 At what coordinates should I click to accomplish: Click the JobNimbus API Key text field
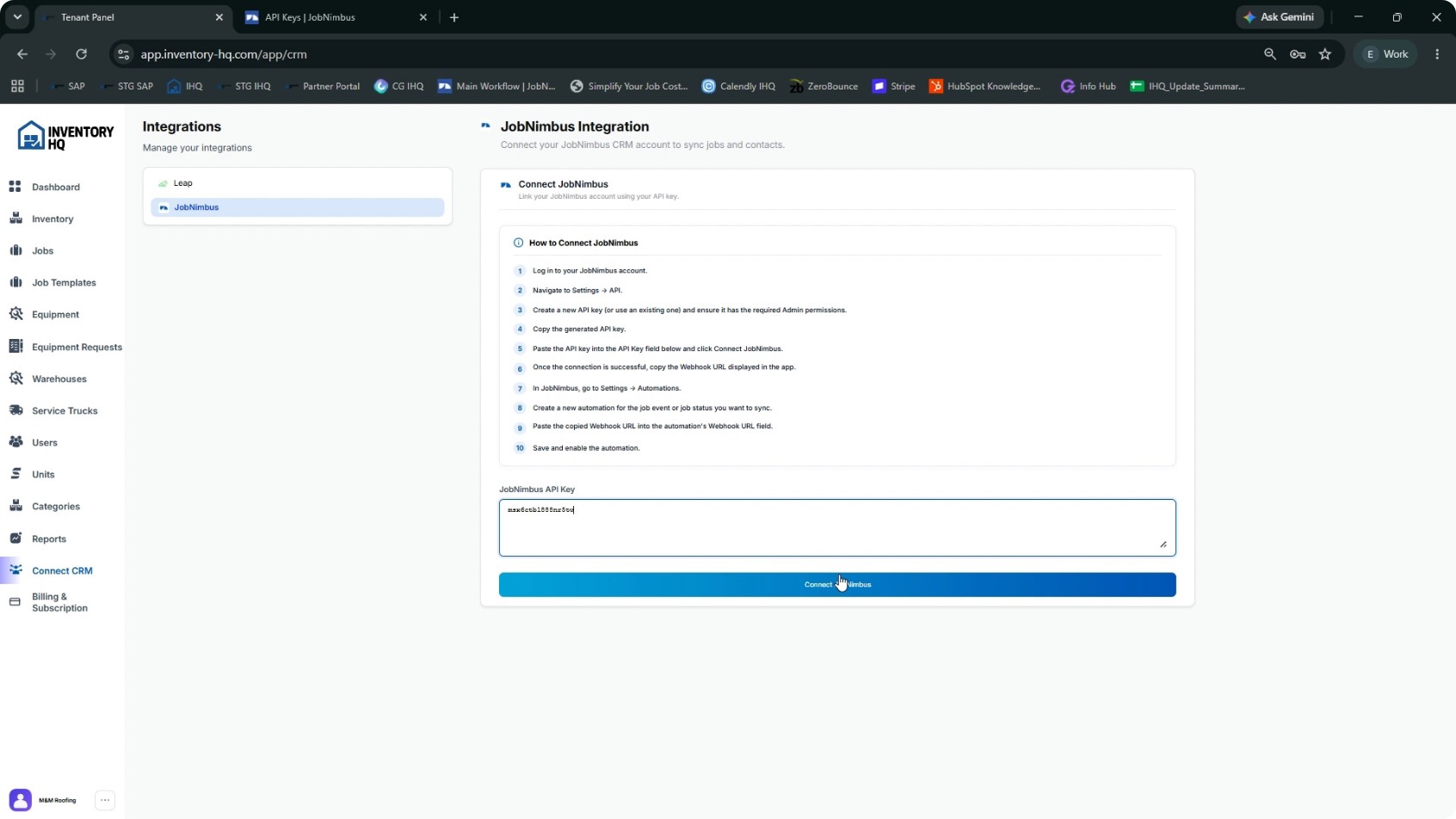coord(837,527)
